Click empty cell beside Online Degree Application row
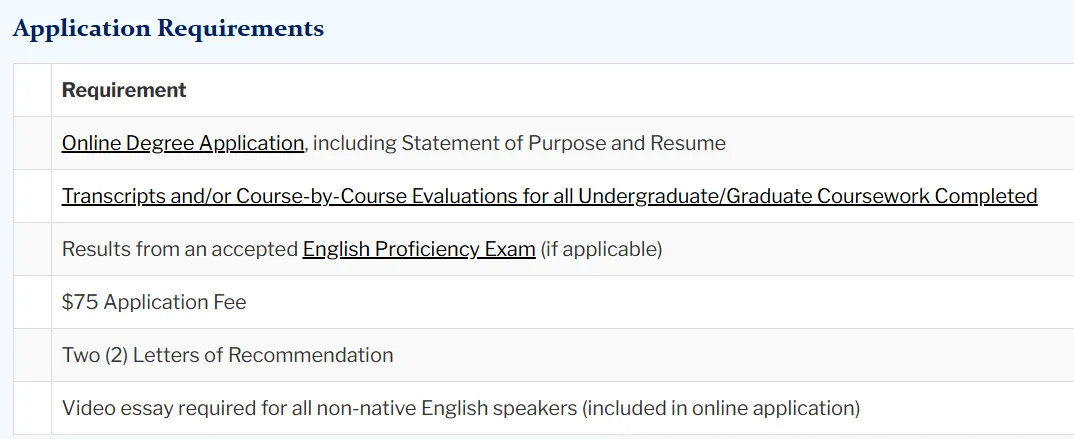Screen dimensions: 1074x439 [x=32, y=143]
